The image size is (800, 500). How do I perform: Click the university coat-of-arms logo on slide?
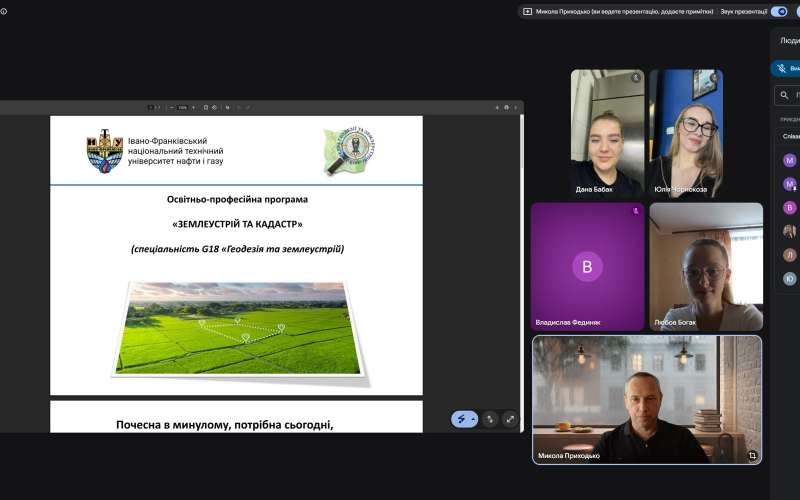click(x=105, y=151)
